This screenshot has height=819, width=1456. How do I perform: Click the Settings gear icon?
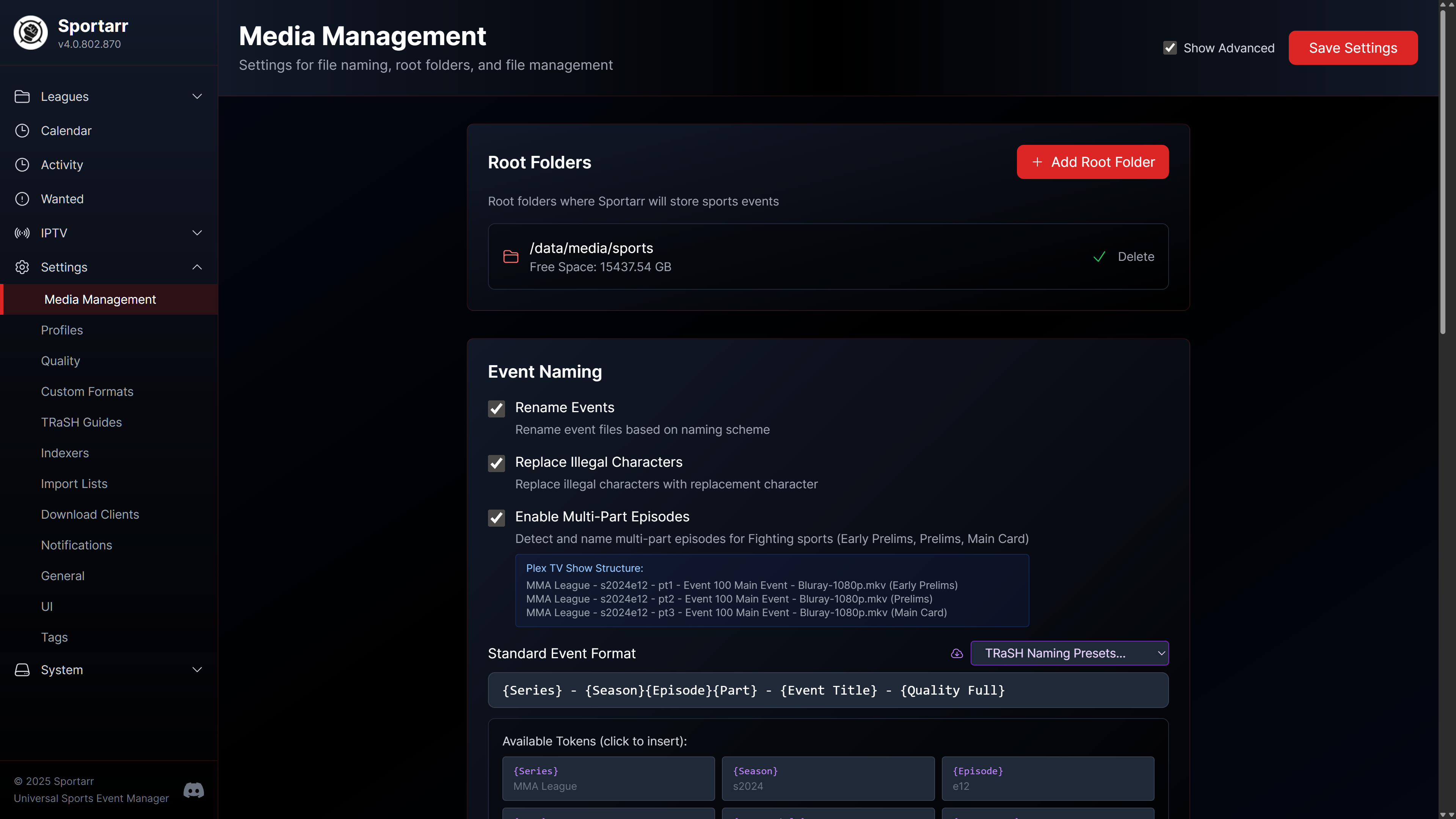[22, 267]
